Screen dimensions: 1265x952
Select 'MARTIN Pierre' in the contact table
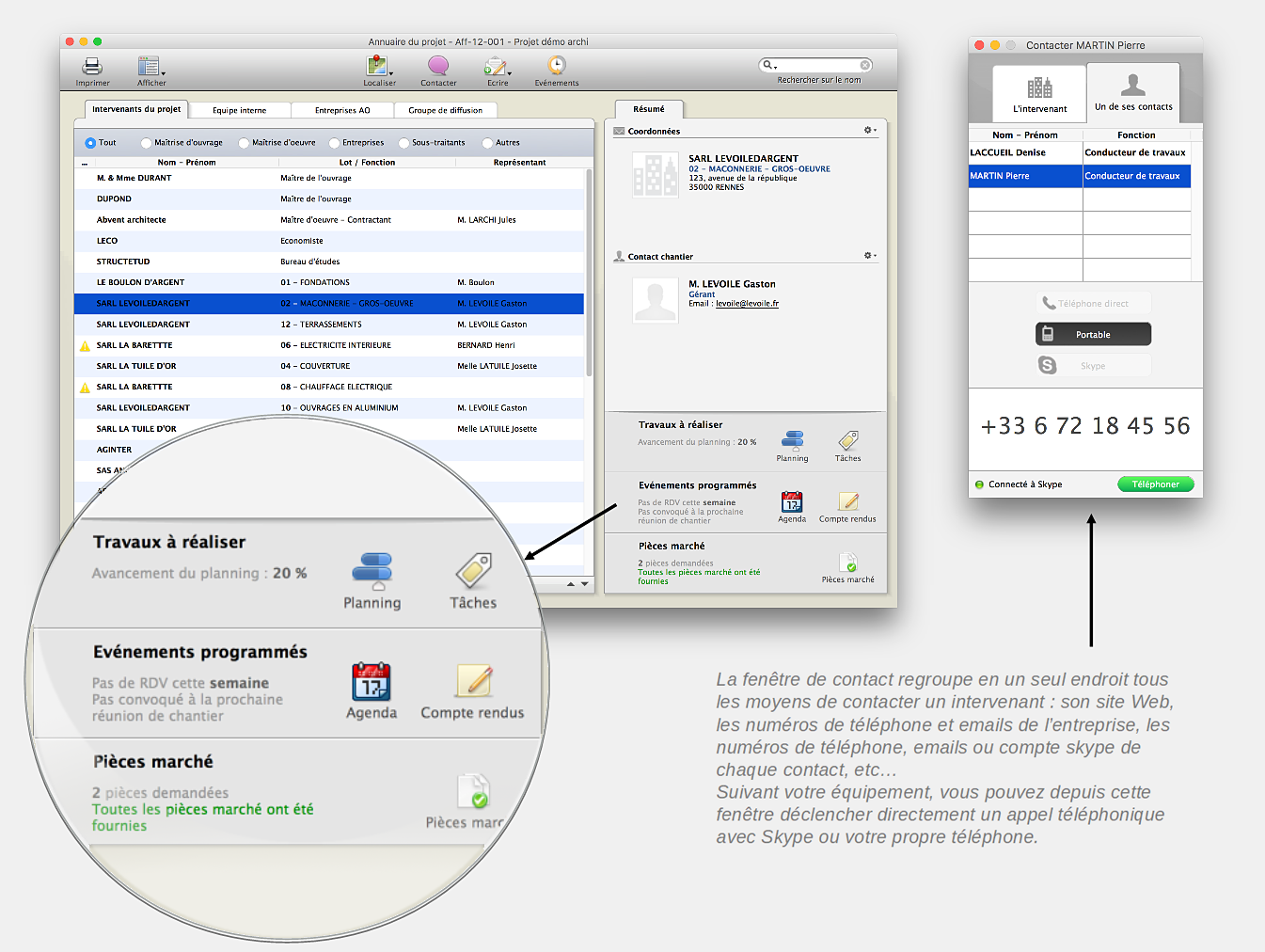pos(1080,176)
